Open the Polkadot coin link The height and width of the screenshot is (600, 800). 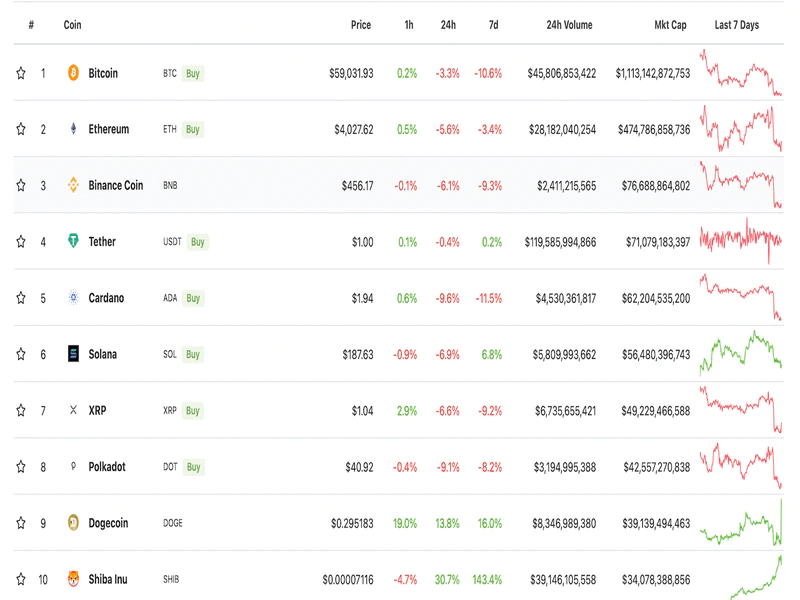[x=107, y=467]
